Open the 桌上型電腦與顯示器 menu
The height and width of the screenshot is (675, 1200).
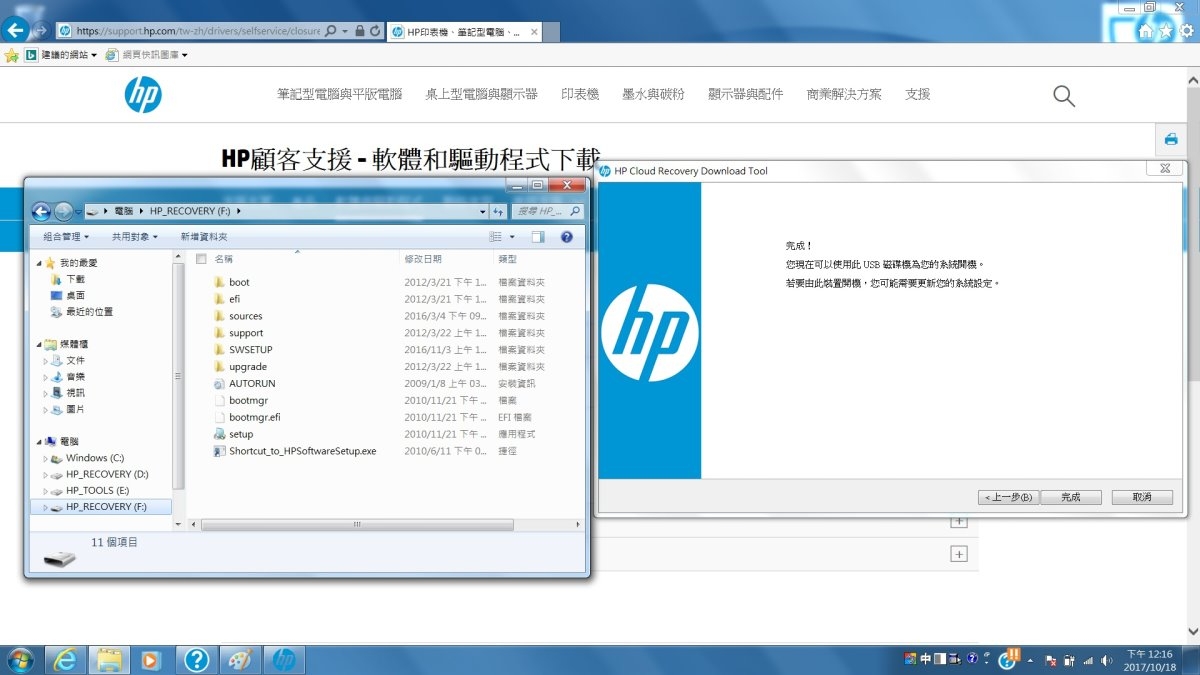click(481, 94)
